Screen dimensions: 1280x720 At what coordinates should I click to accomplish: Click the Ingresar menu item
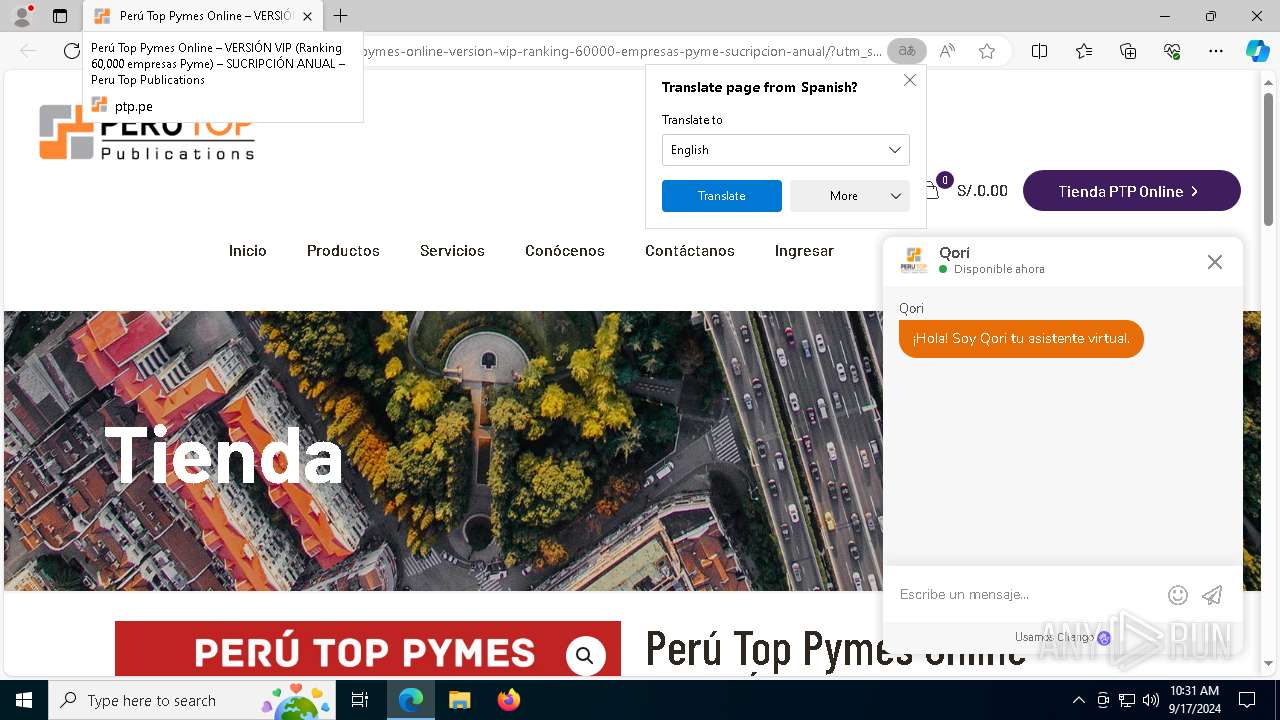[804, 251]
